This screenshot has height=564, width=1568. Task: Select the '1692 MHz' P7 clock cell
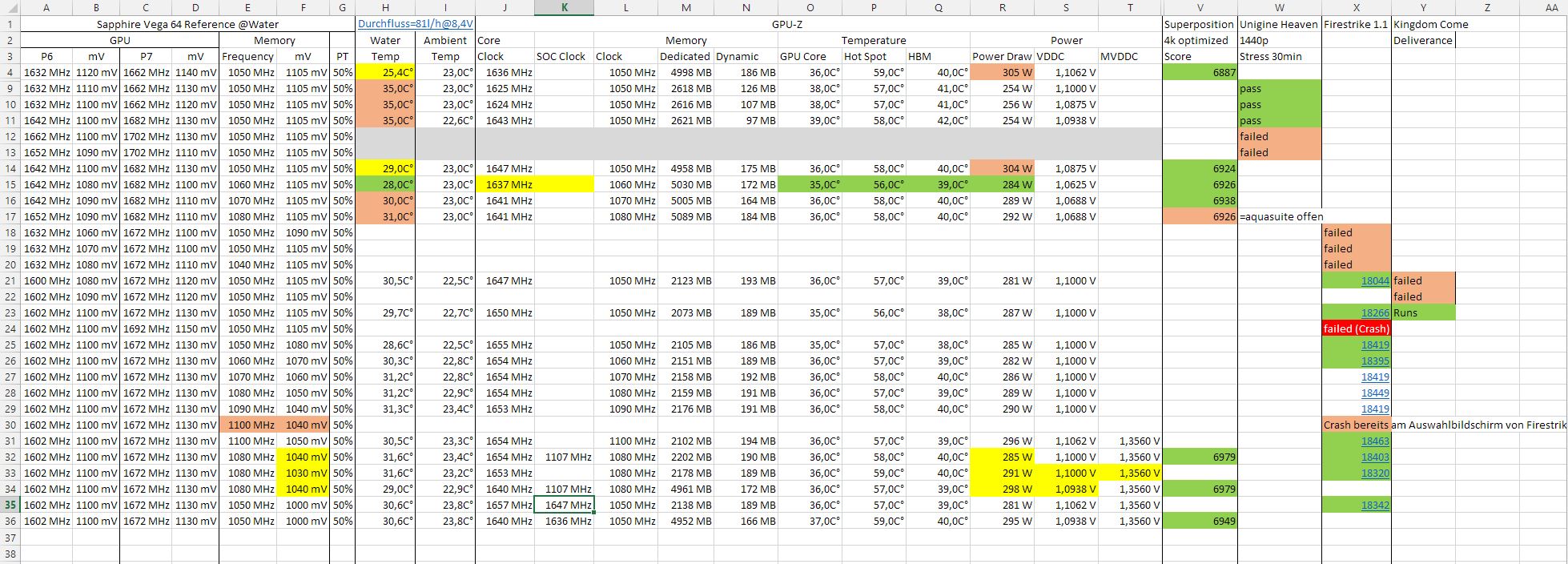pyautogui.click(x=145, y=328)
